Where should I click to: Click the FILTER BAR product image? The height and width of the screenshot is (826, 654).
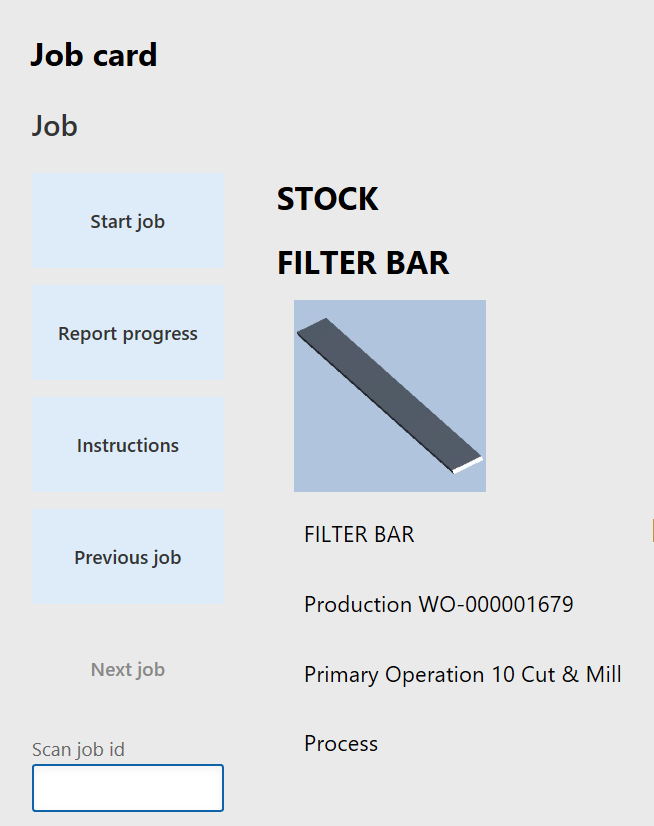point(389,395)
